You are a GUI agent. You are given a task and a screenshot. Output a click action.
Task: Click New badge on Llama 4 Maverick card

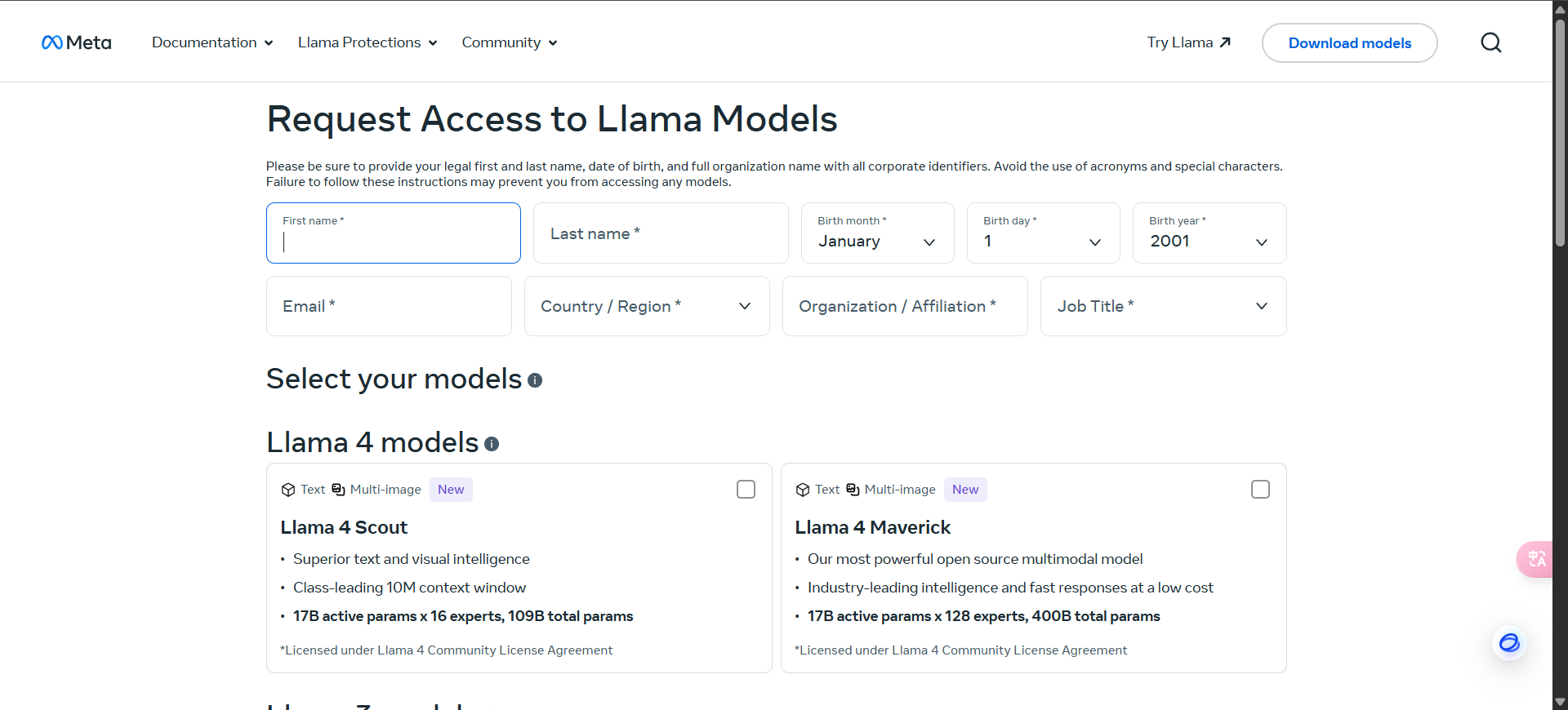coord(965,490)
